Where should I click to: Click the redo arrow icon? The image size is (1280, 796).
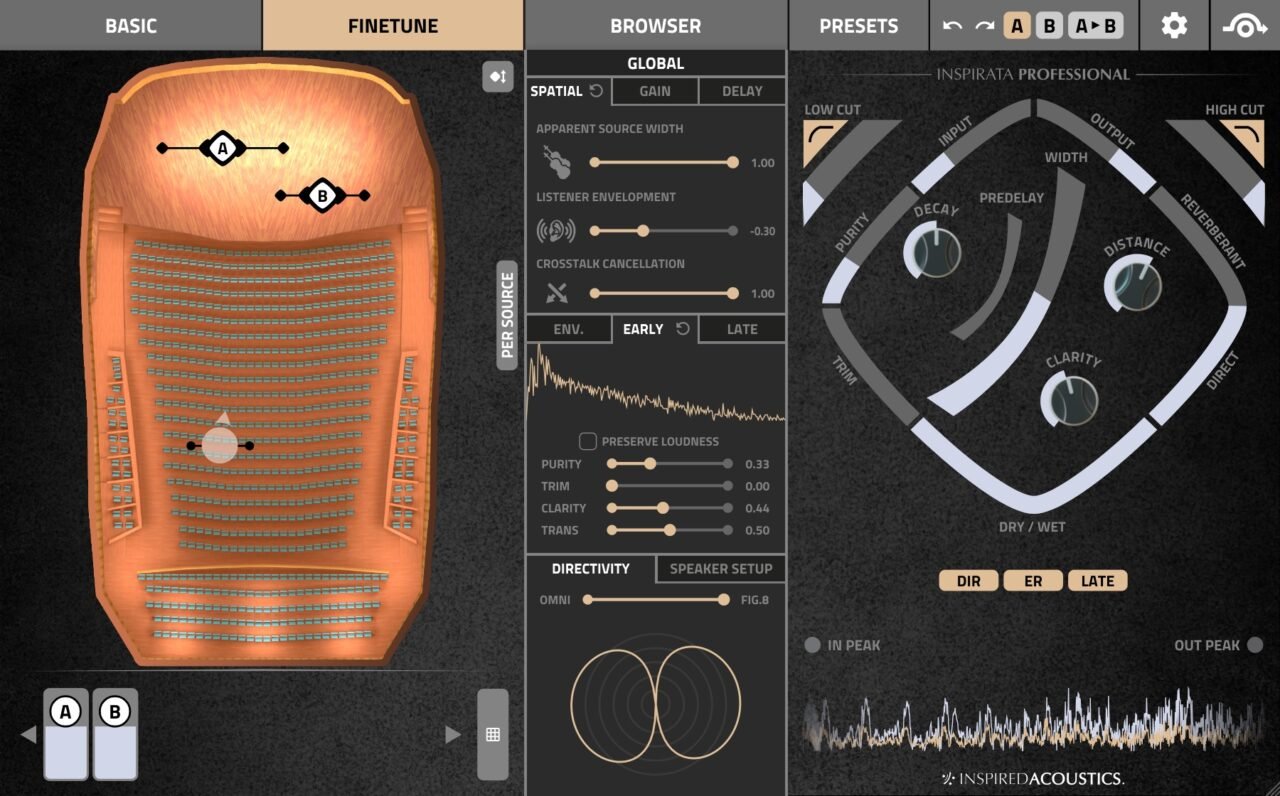[x=984, y=26]
